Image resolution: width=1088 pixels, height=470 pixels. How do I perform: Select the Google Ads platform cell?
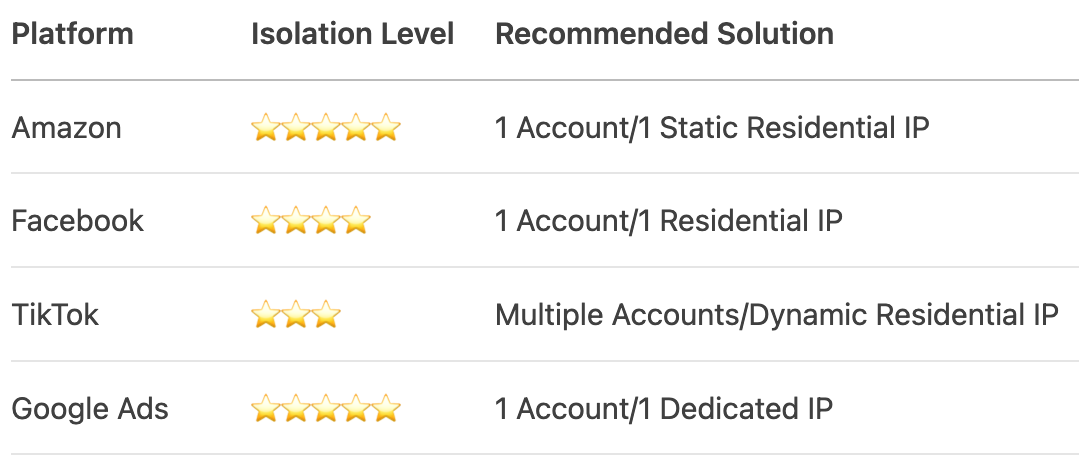coord(90,408)
